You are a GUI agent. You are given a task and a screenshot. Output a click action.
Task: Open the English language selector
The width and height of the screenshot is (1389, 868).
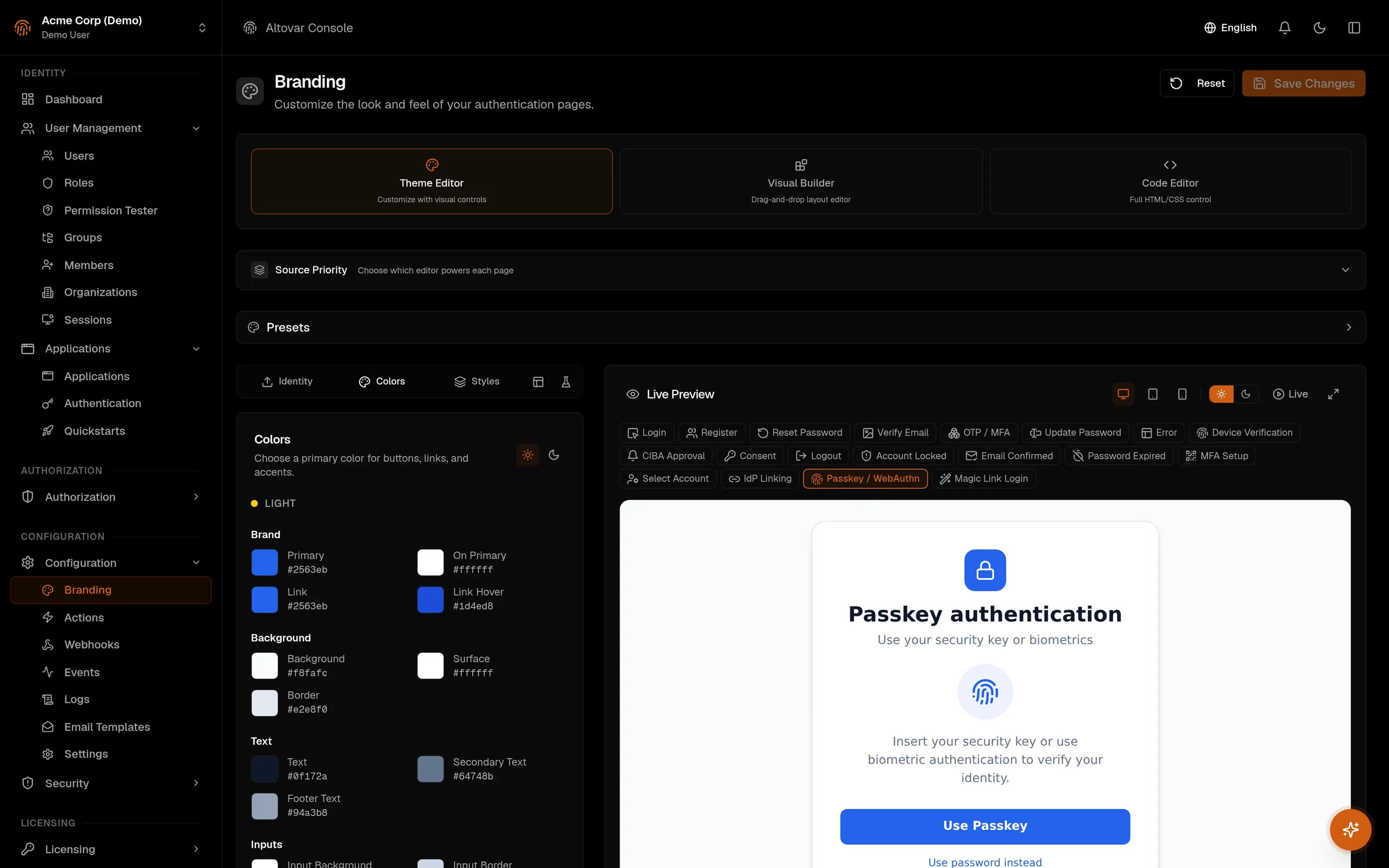[x=1230, y=28]
